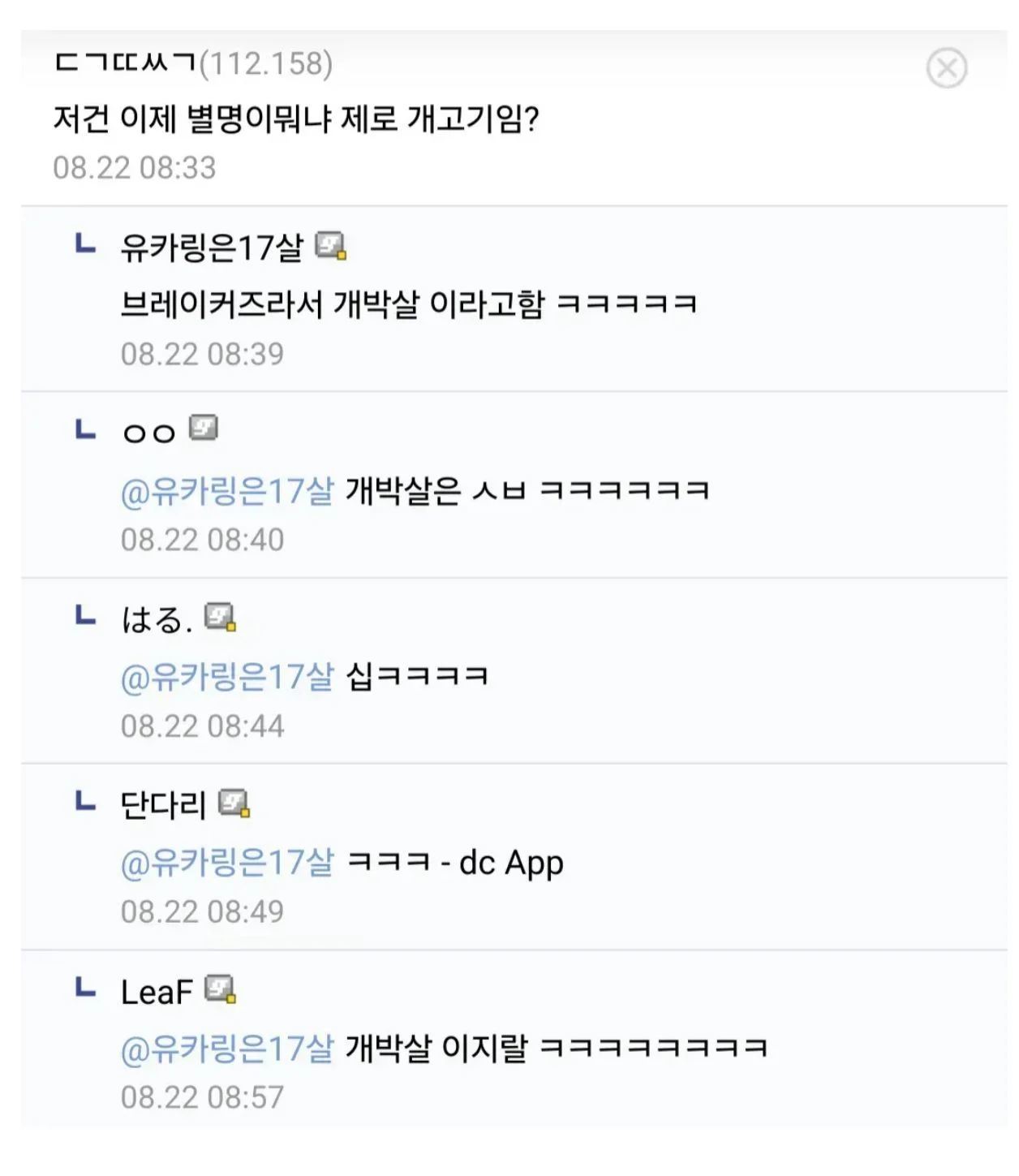Viewport: 1019px width, 1176px height.
Task: Click the gallog icon beside ㅇㅇ
Action: point(203,428)
